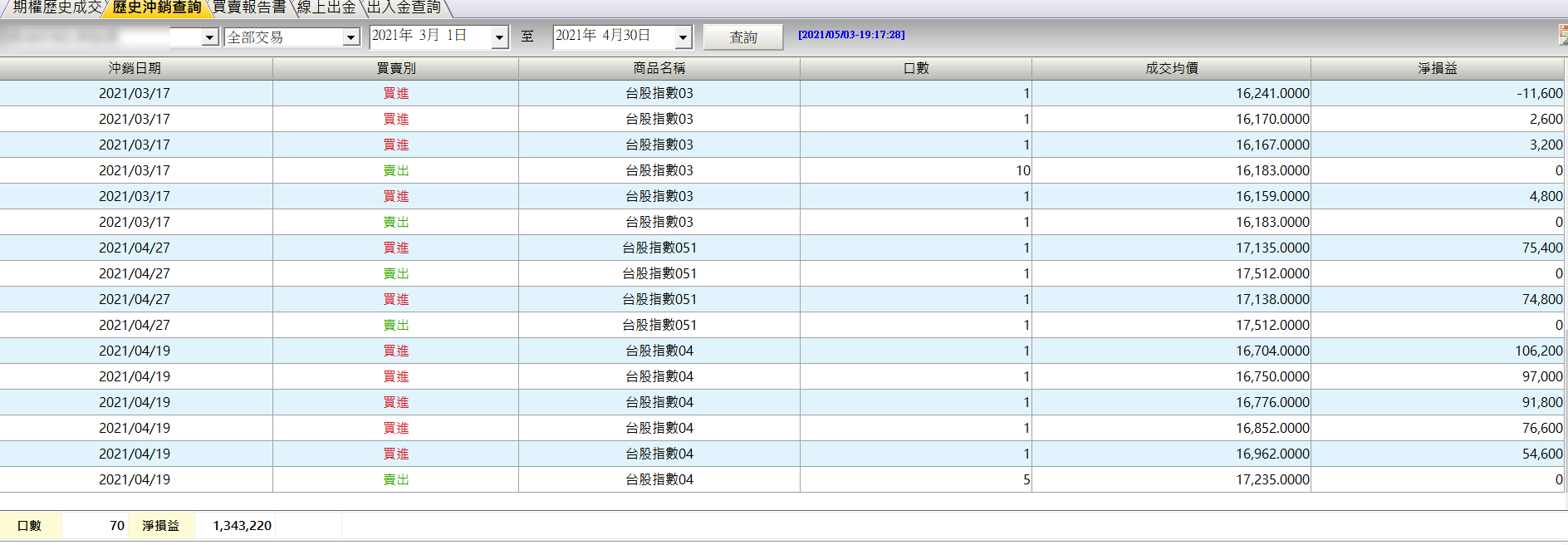Sort by the 沖銷日期 column header

pos(136,68)
